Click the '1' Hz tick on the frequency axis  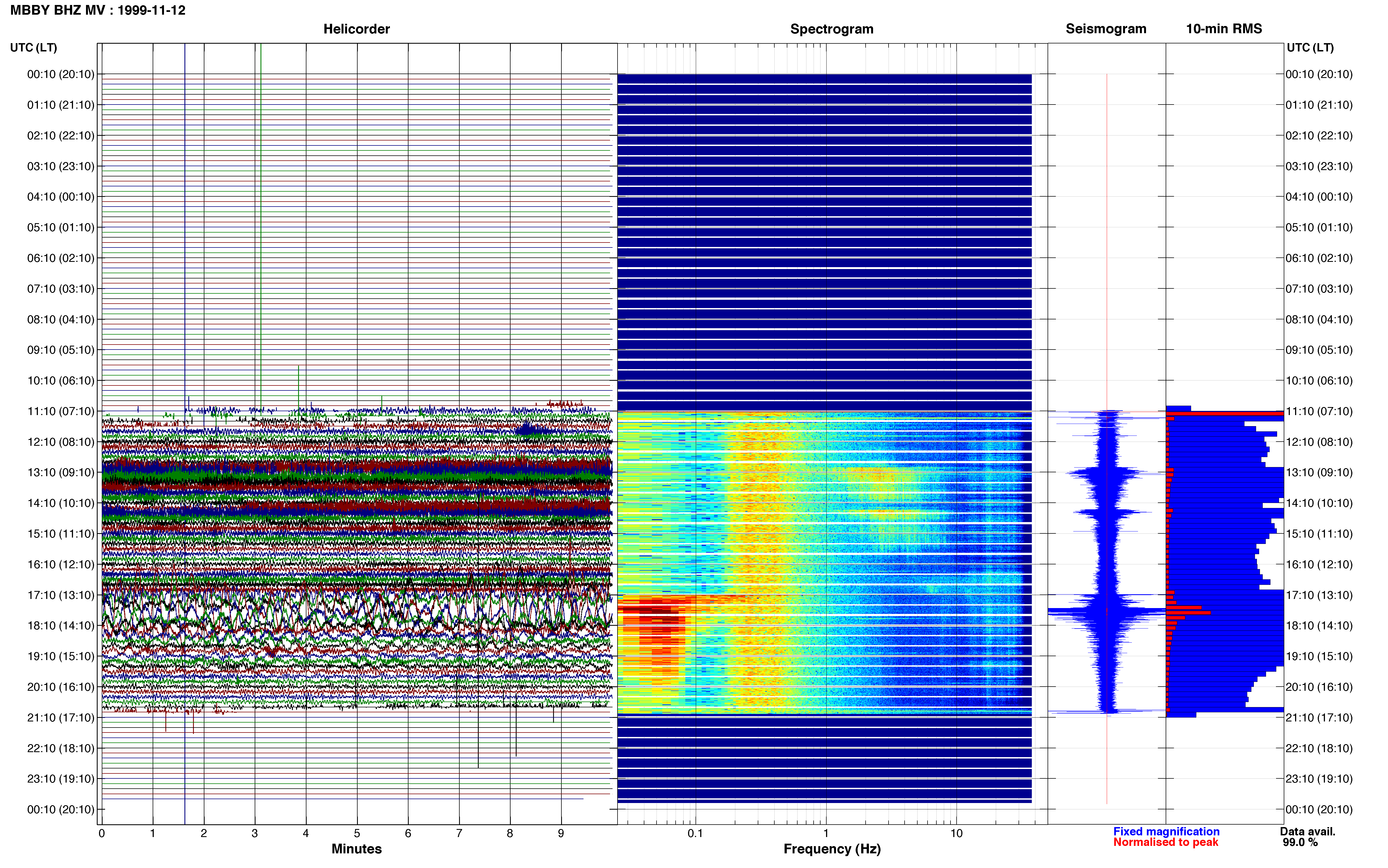(826, 833)
